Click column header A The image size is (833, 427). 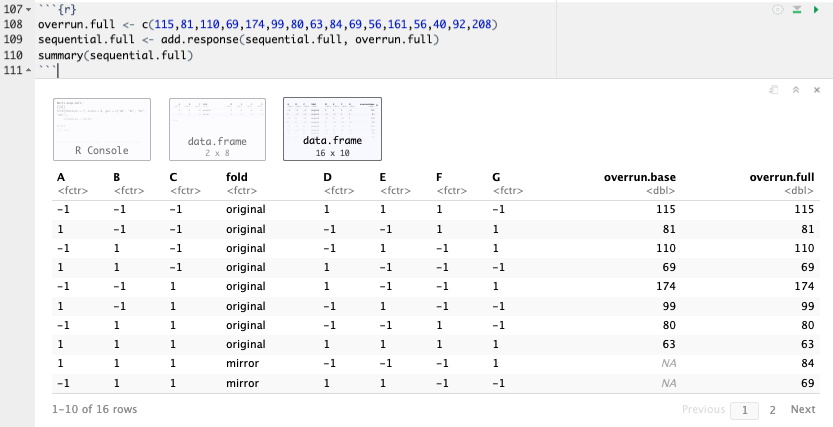pyautogui.click(x=61, y=177)
